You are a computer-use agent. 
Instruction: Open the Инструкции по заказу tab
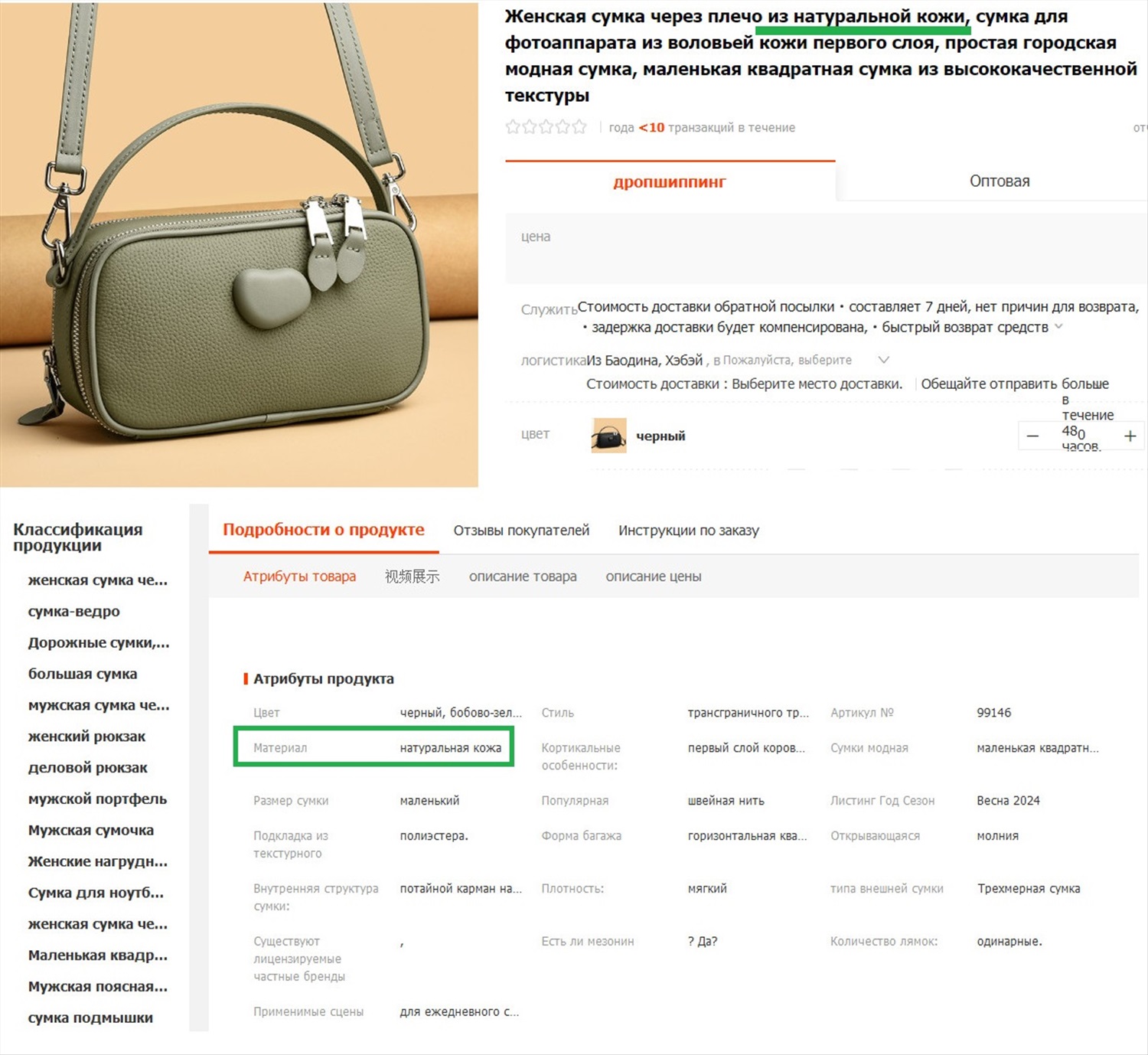click(x=689, y=530)
